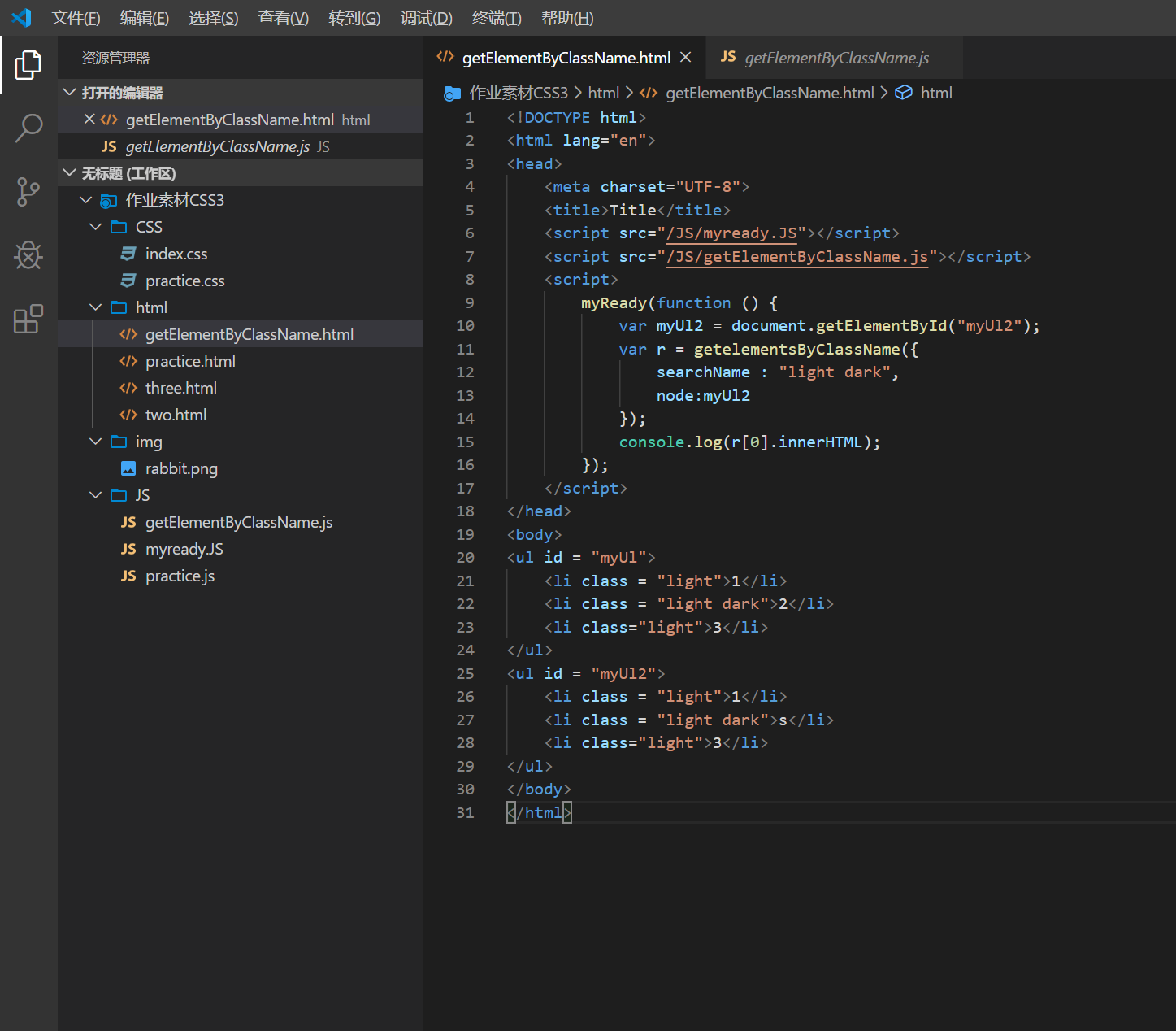The image size is (1176, 1031).
Task: Click getElementByClassName.html breadcrumb segment
Action: 770,93
